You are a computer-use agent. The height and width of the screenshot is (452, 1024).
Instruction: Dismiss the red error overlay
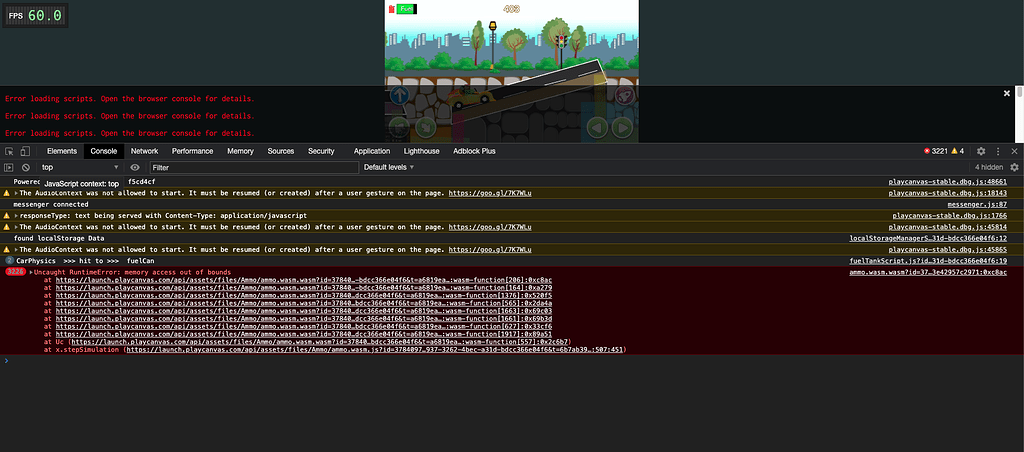pyautogui.click(x=1007, y=93)
